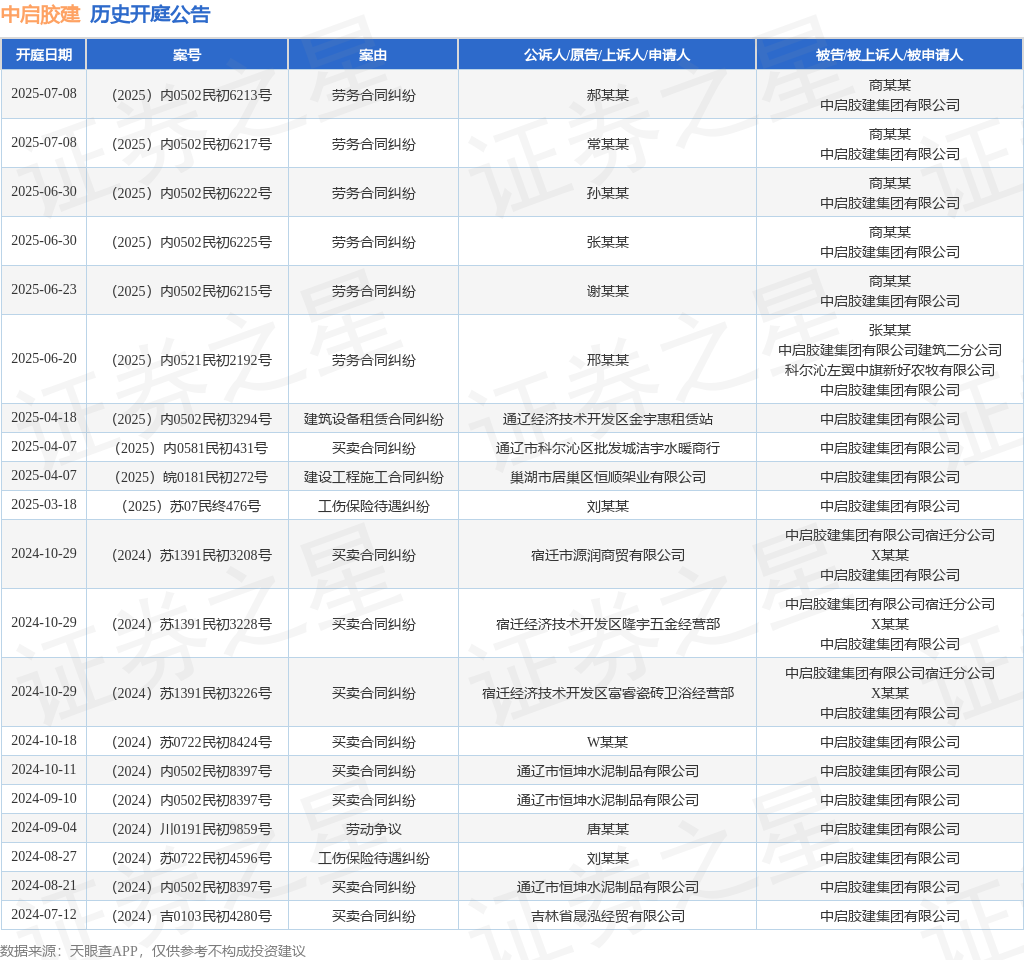Click plaintiff 孙某某
The width and height of the screenshot is (1024, 960).
click(607, 193)
